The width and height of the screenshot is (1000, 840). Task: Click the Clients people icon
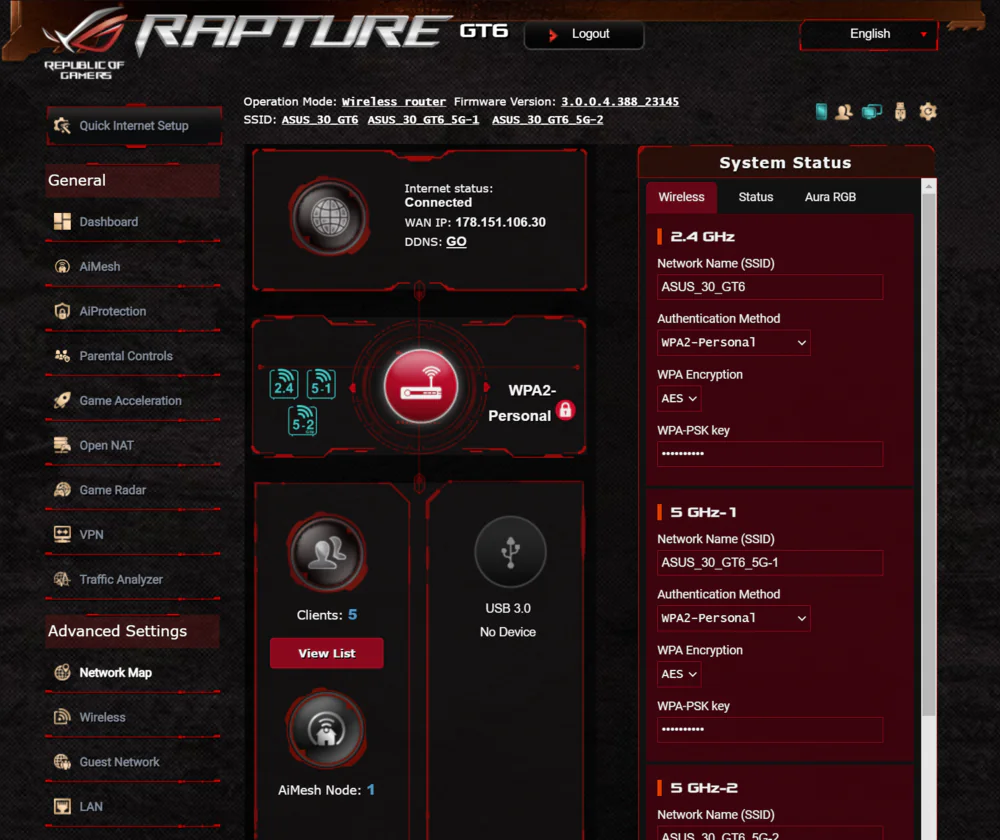pyautogui.click(x=327, y=554)
